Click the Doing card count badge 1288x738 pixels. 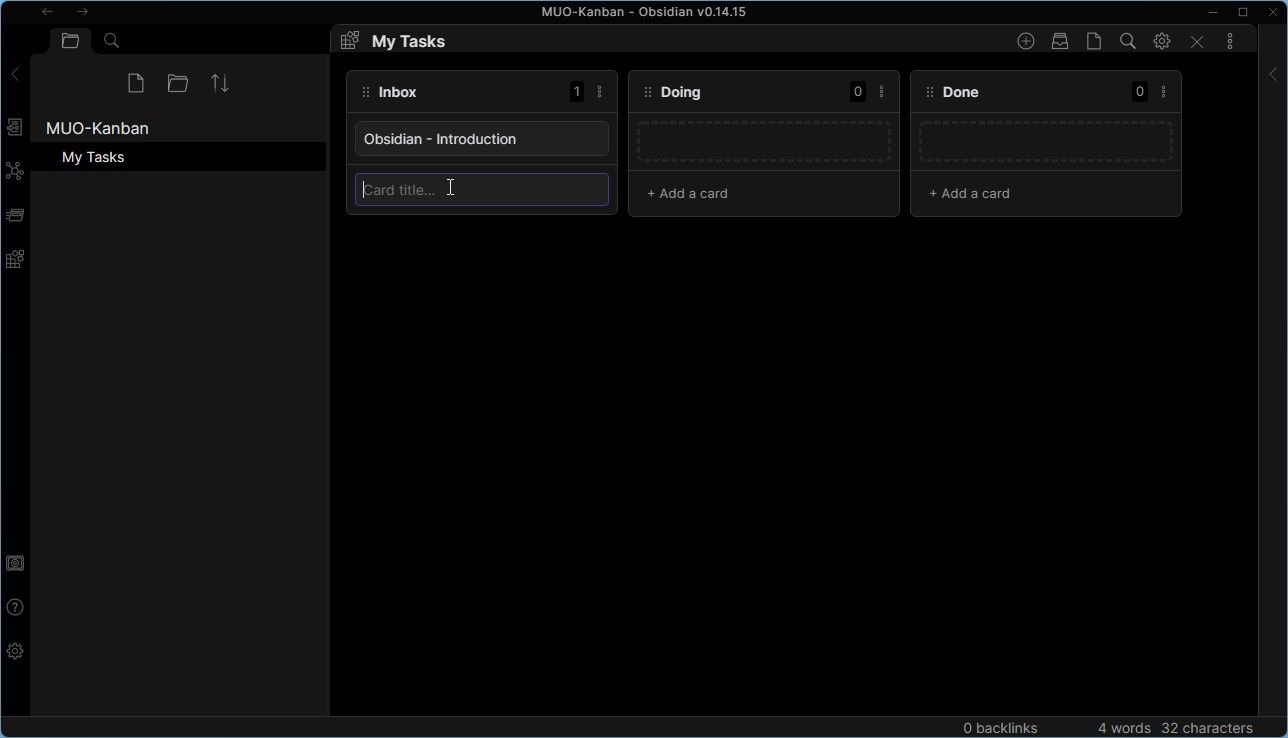[858, 92]
